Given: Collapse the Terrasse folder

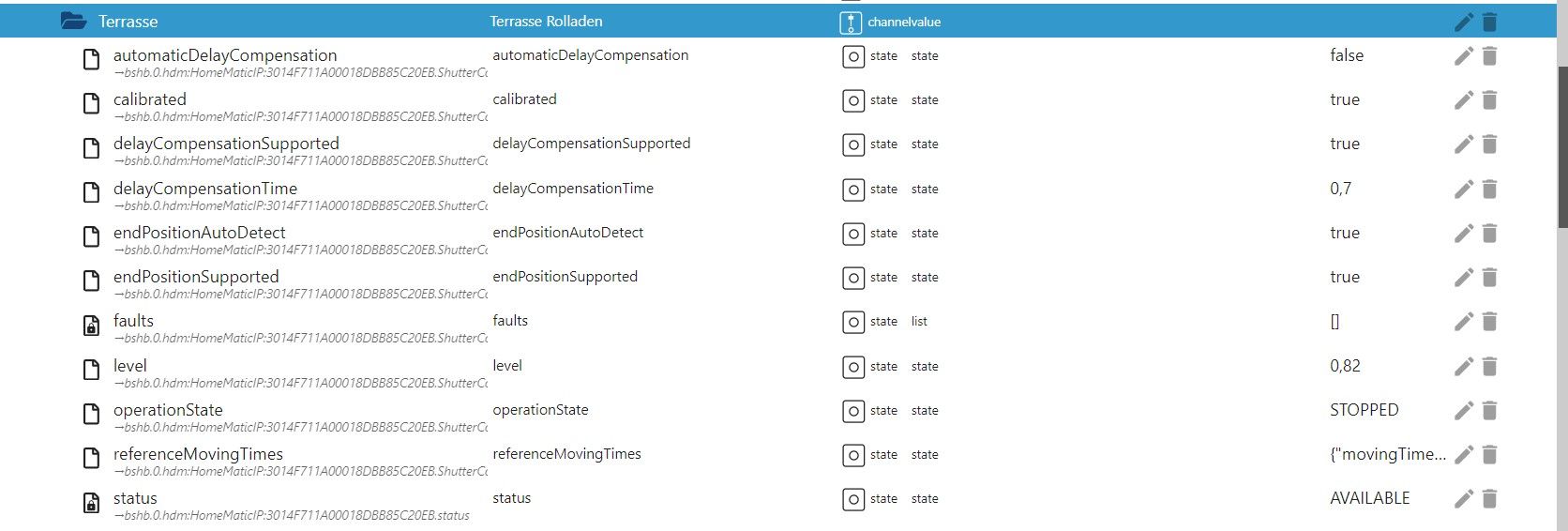Looking at the screenshot, I should pyautogui.click(x=73, y=22).
